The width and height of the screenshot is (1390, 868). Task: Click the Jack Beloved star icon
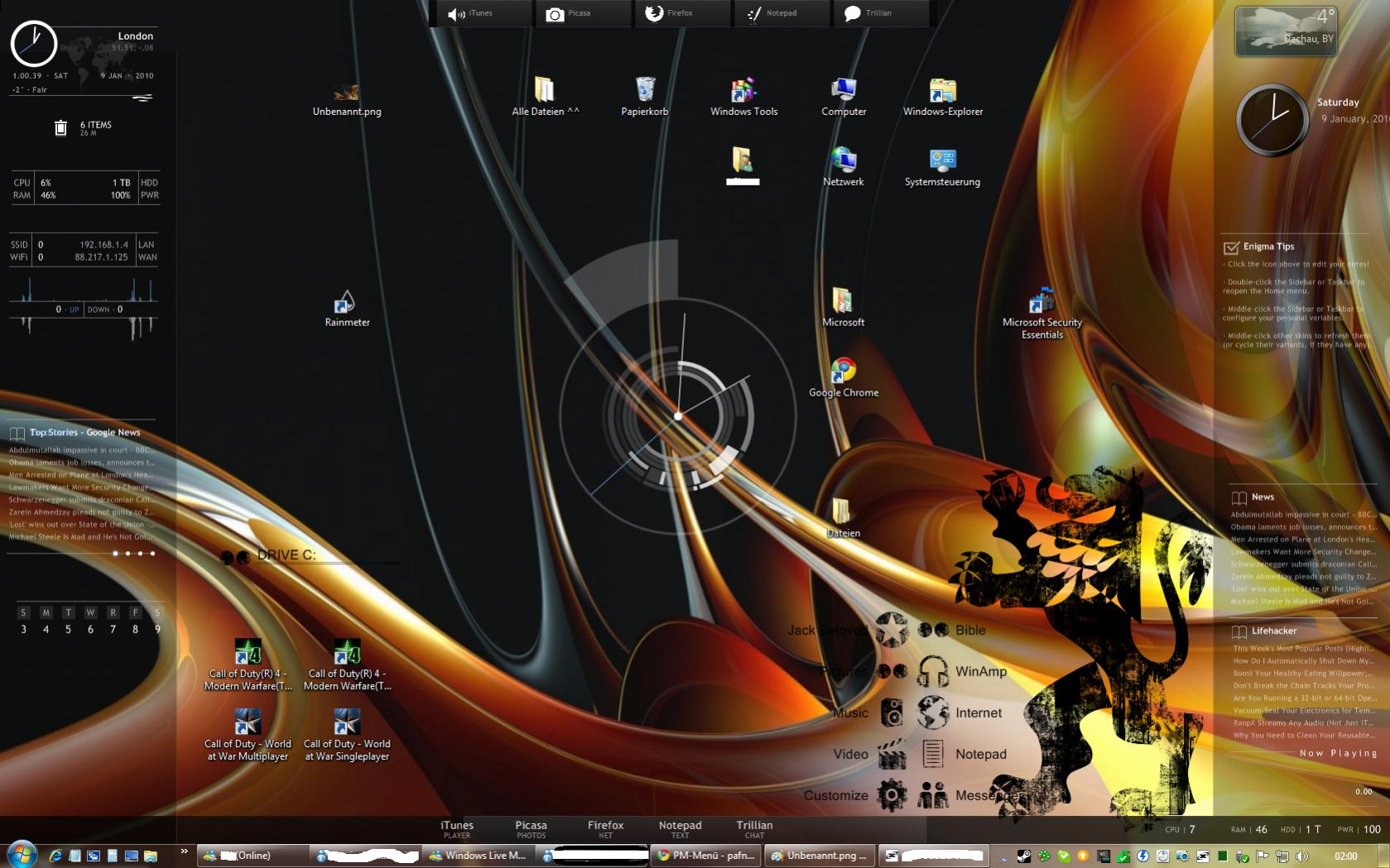click(892, 630)
